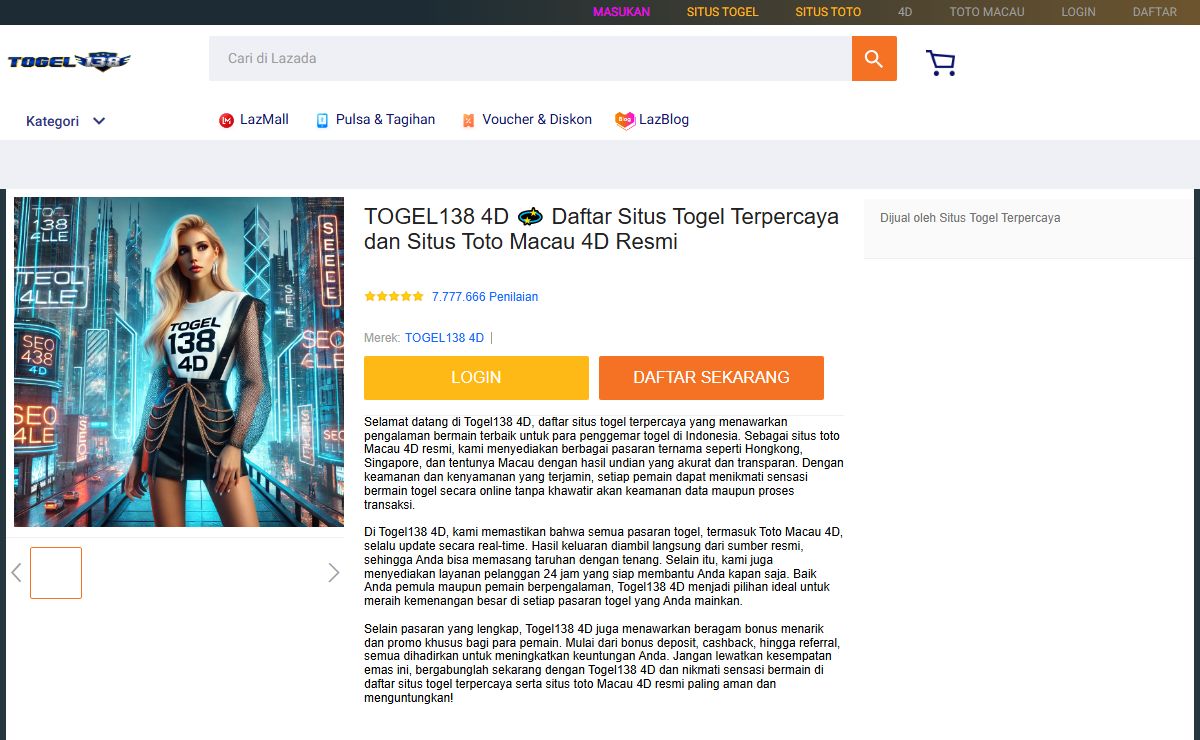Screen dimensions: 1200x740
Task: Open the 4D top menu item
Action: click(x=905, y=12)
